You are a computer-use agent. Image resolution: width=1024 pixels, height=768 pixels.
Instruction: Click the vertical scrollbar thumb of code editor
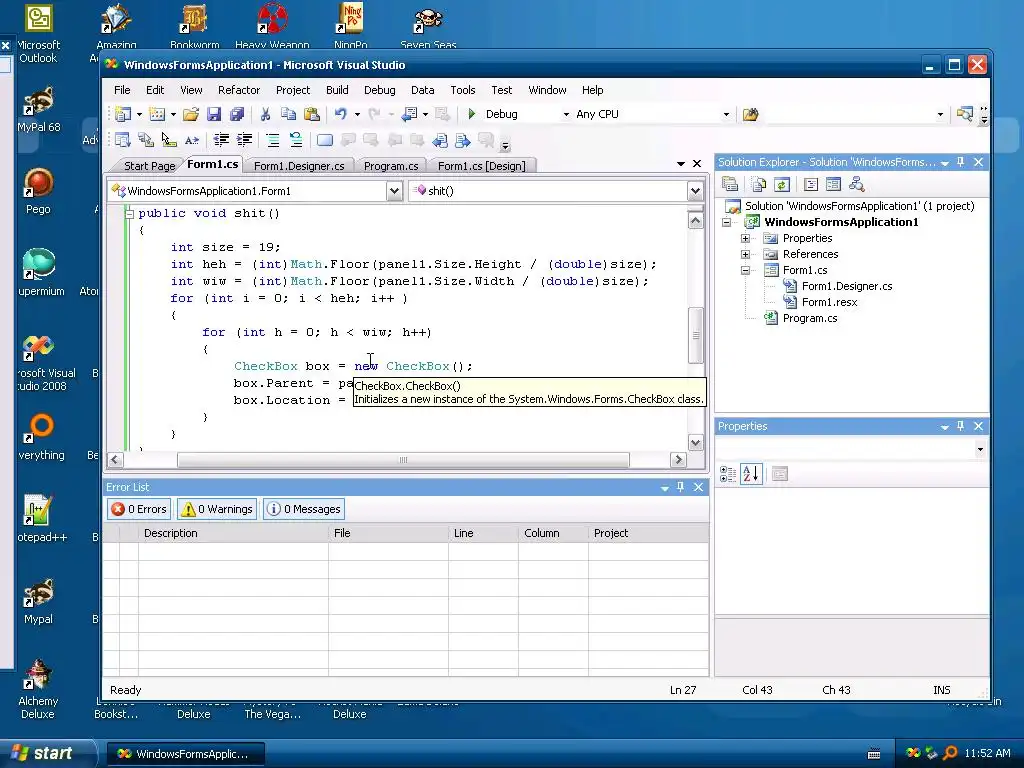(x=696, y=335)
